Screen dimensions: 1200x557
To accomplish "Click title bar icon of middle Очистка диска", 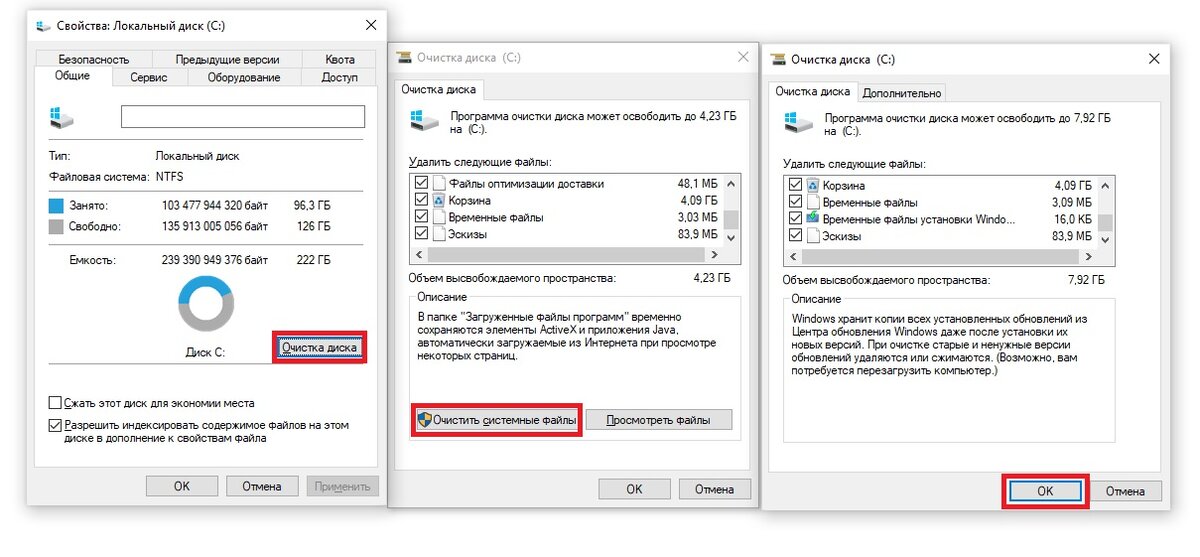I will click(403, 58).
